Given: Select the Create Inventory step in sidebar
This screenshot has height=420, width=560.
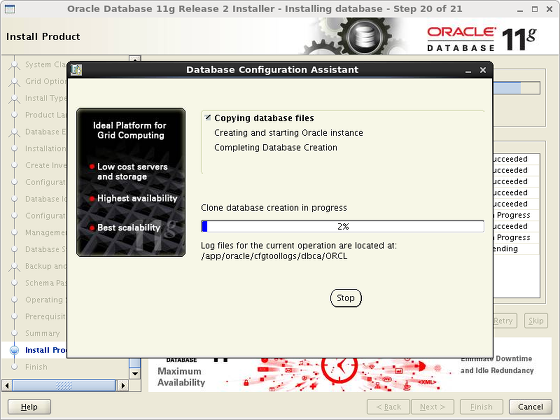Looking at the screenshot, I should [x=45, y=165].
